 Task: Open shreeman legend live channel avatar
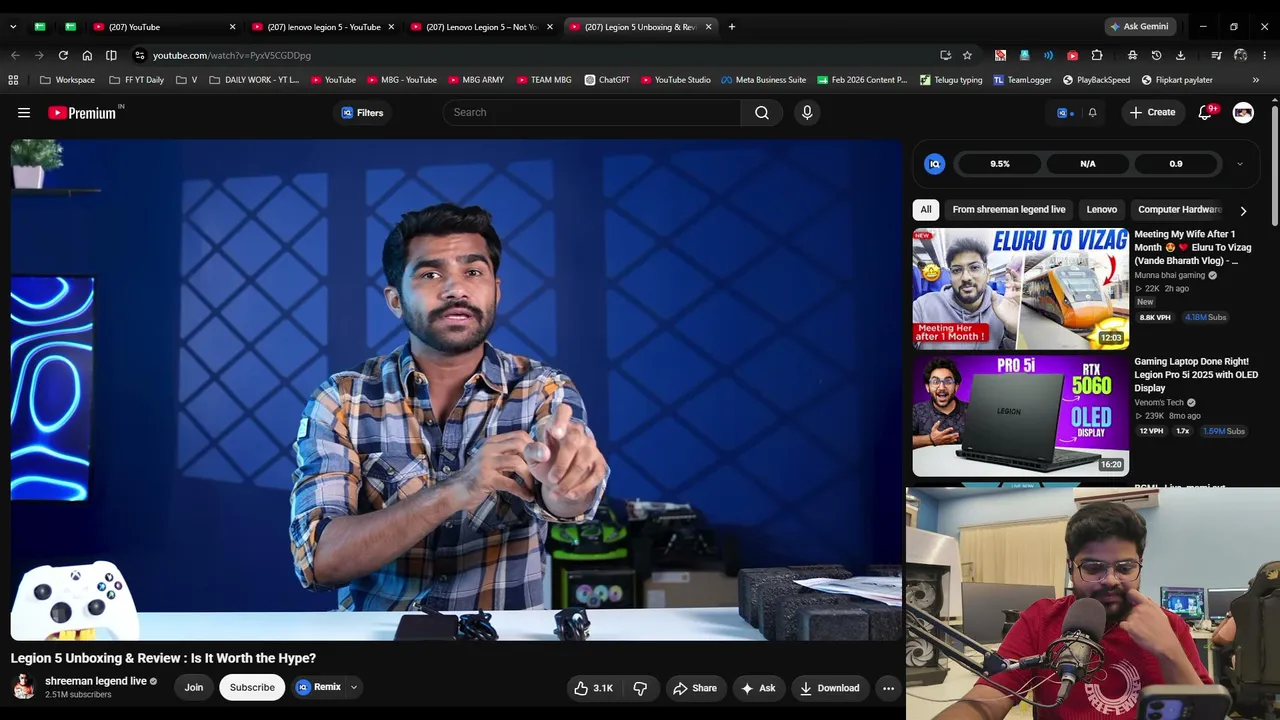click(23, 687)
